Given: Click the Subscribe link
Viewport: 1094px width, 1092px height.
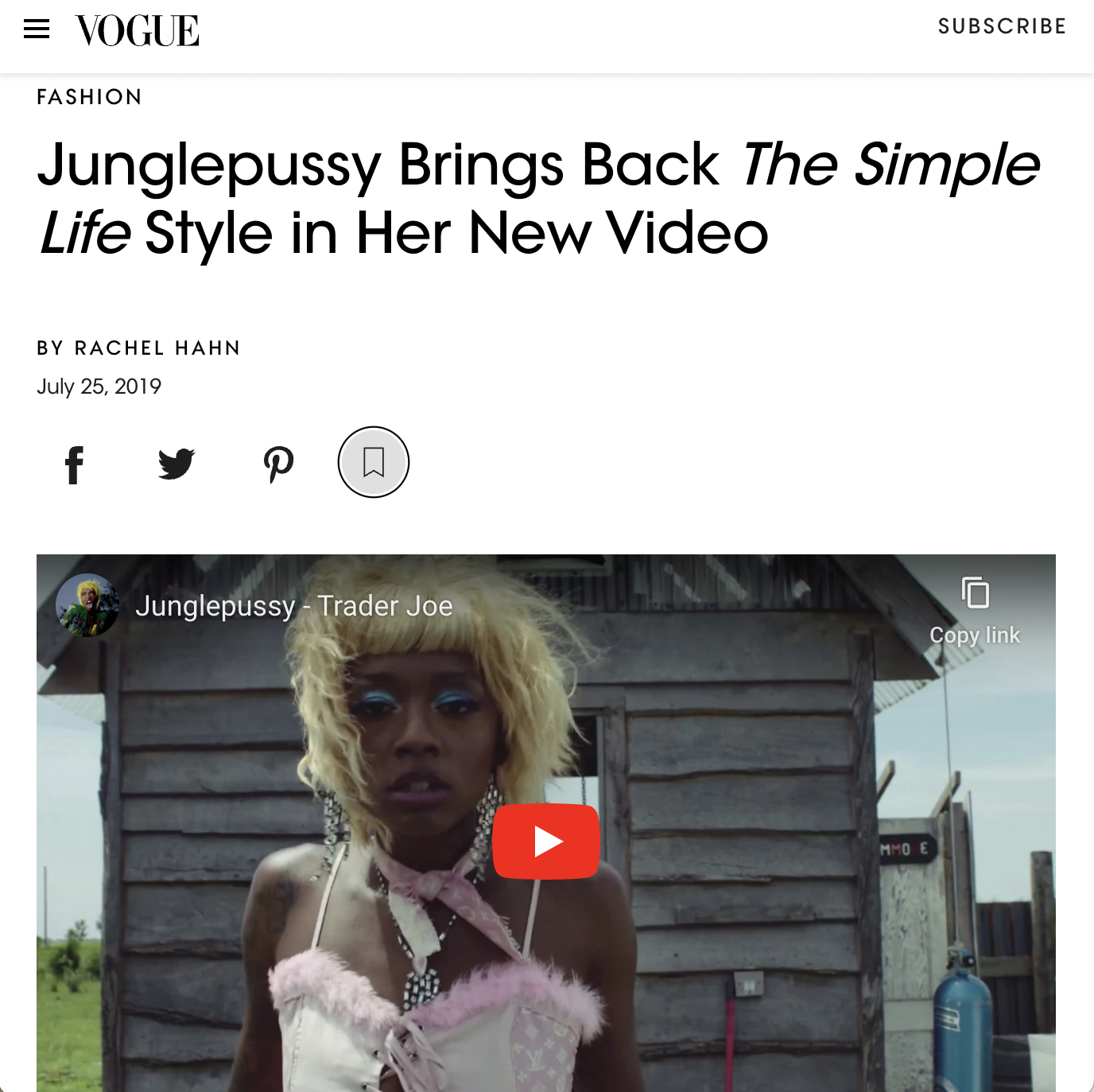Looking at the screenshot, I should (1002, 26).
